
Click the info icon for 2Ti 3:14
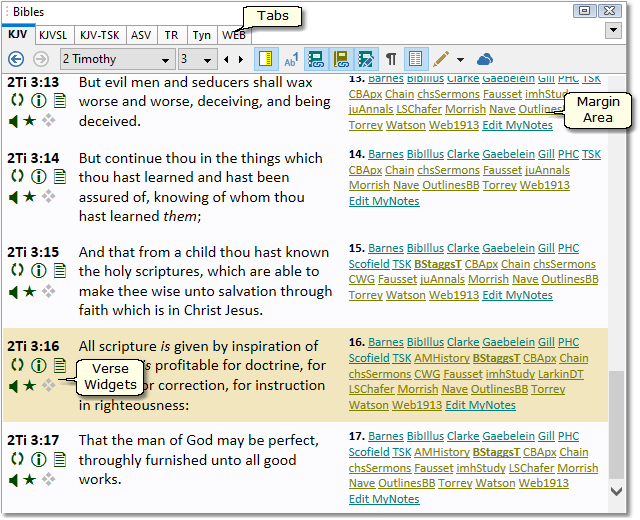(39, 176)
